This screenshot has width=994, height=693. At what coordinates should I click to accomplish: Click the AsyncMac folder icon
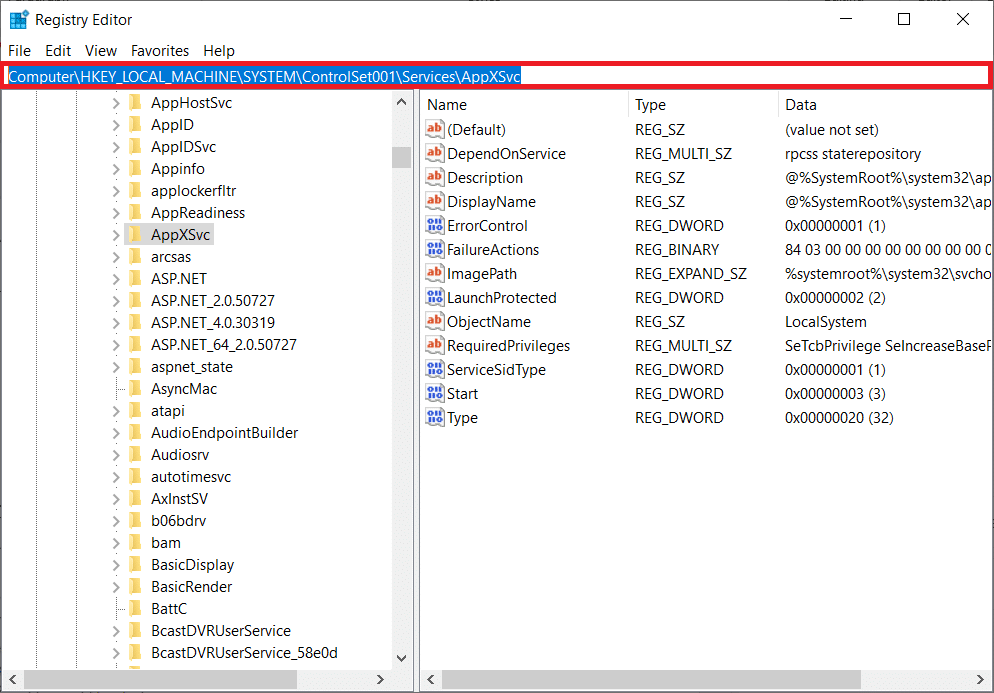click(135, 389)
